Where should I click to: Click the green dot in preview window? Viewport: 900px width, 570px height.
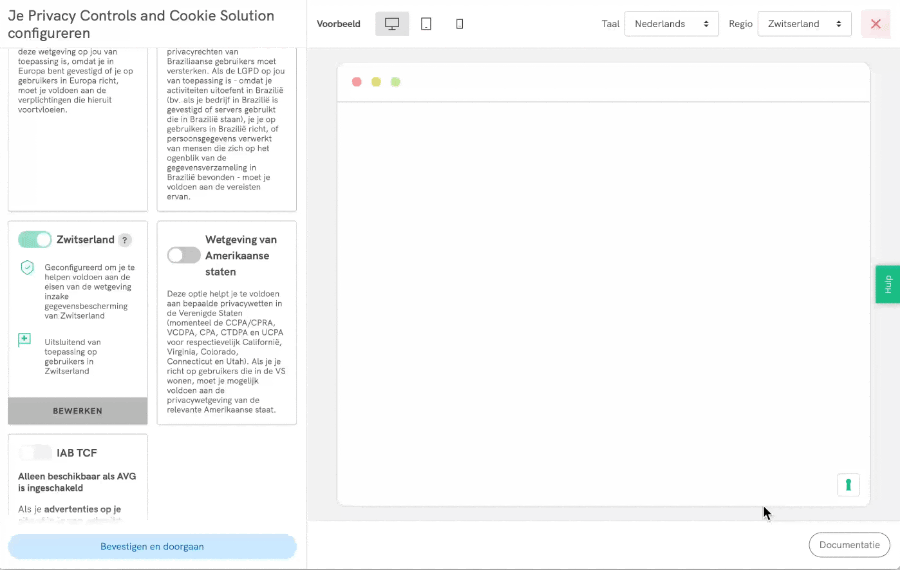point(395,82)
